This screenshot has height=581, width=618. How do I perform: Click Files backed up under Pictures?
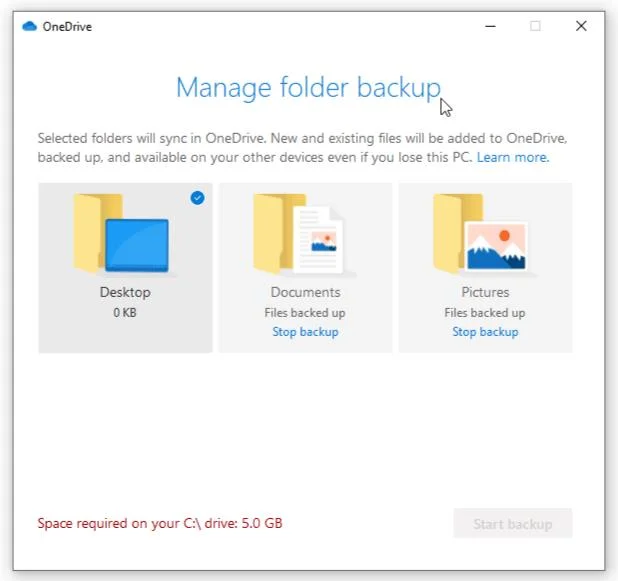click(485, 313)
